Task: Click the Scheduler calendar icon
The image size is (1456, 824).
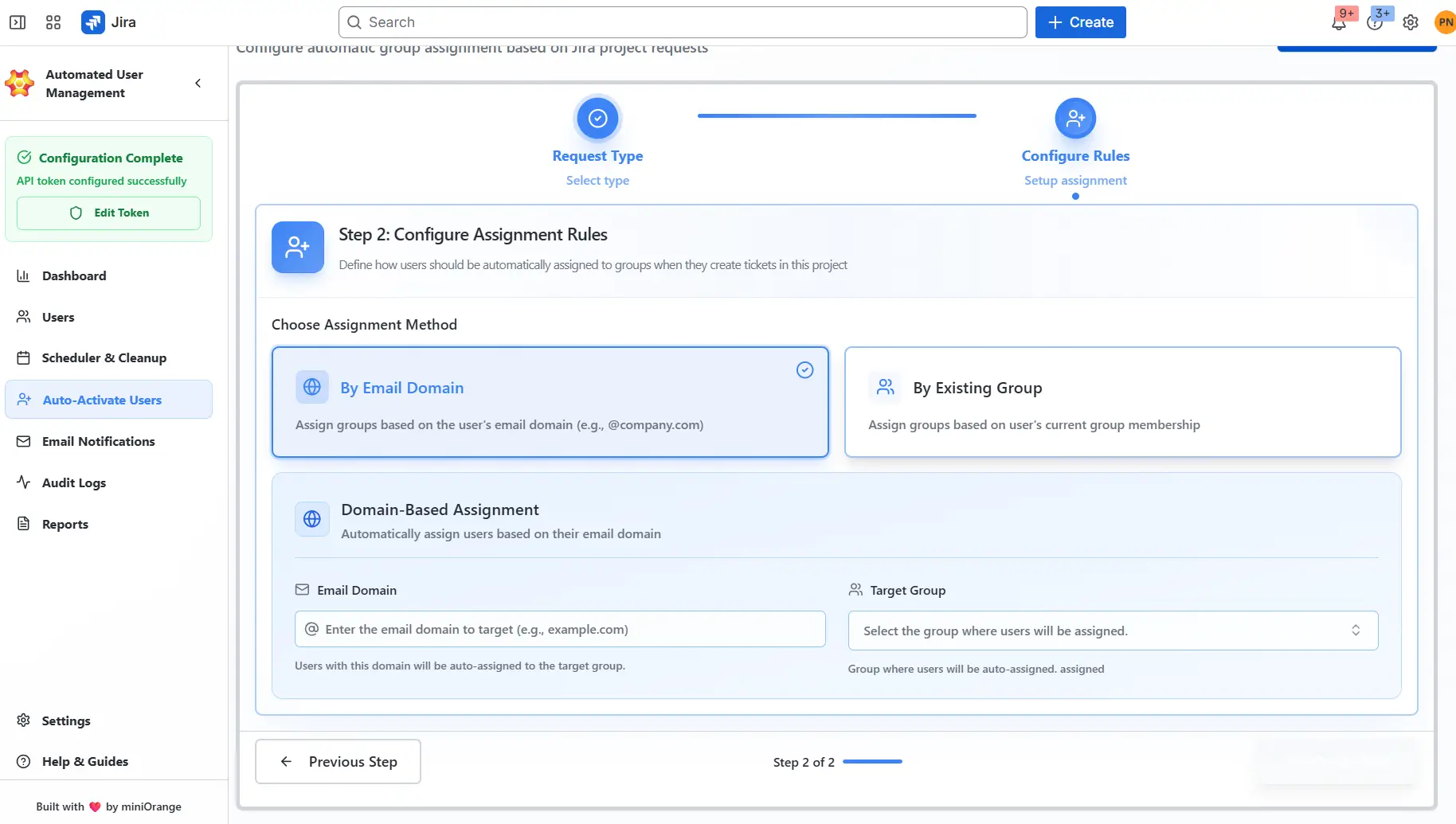Action: point(23,357)
